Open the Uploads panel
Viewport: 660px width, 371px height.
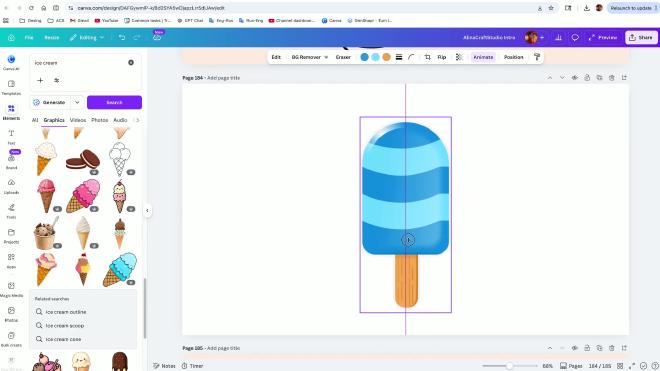pyautogui.click(x=11, y=186)
